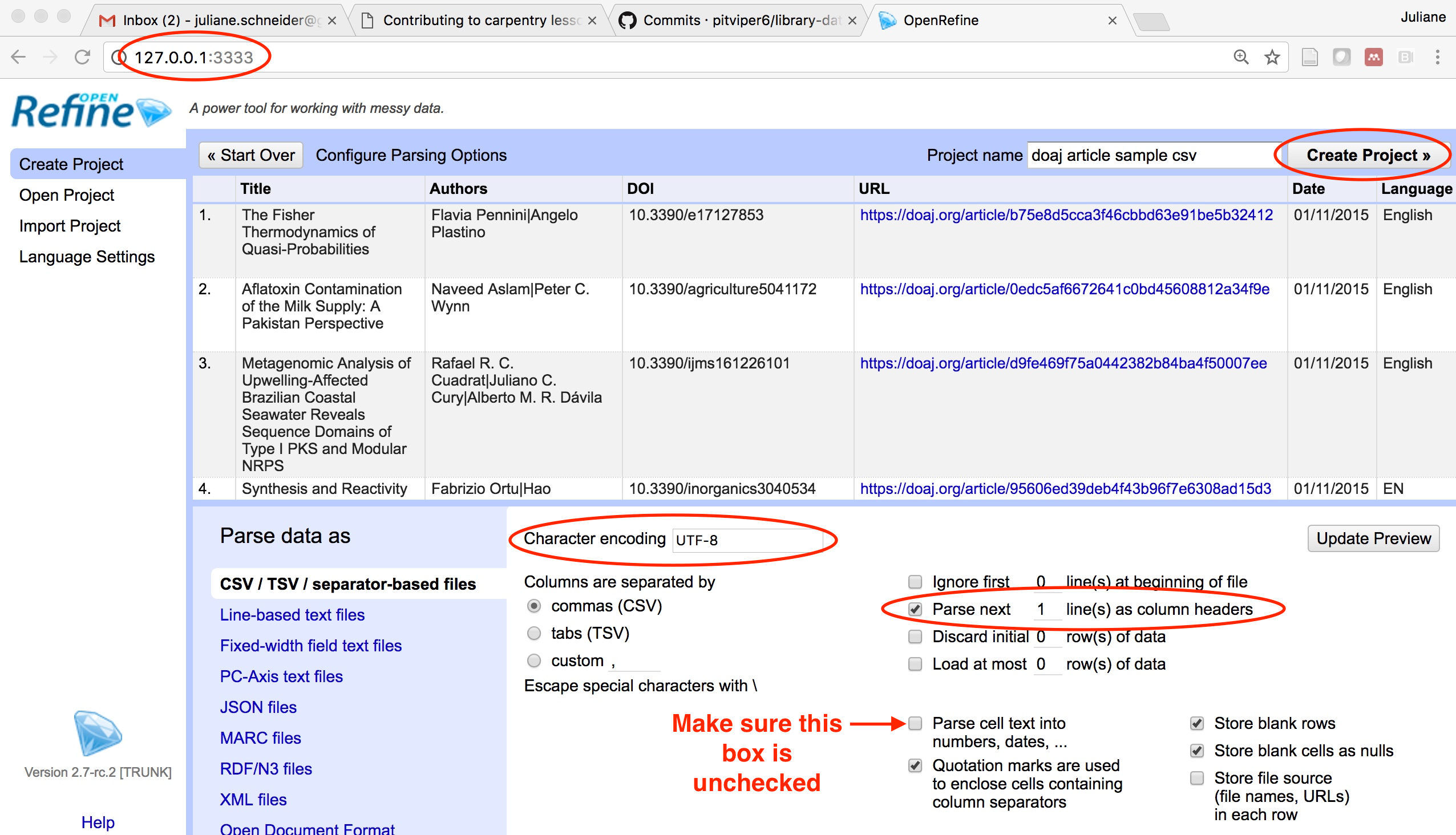The width and height of the screenshot is (1456, 835).
Task: Click the bookmark star in the address bar
Action: [1272, 57]
